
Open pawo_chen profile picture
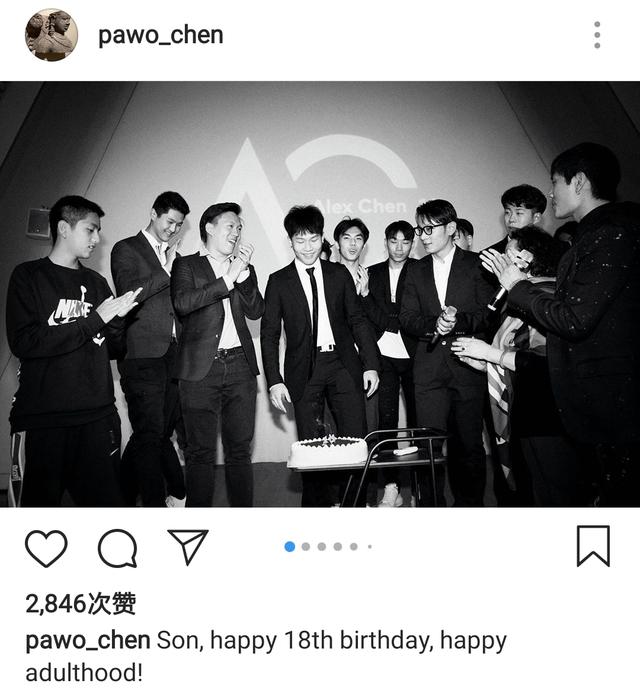[51, 35]
